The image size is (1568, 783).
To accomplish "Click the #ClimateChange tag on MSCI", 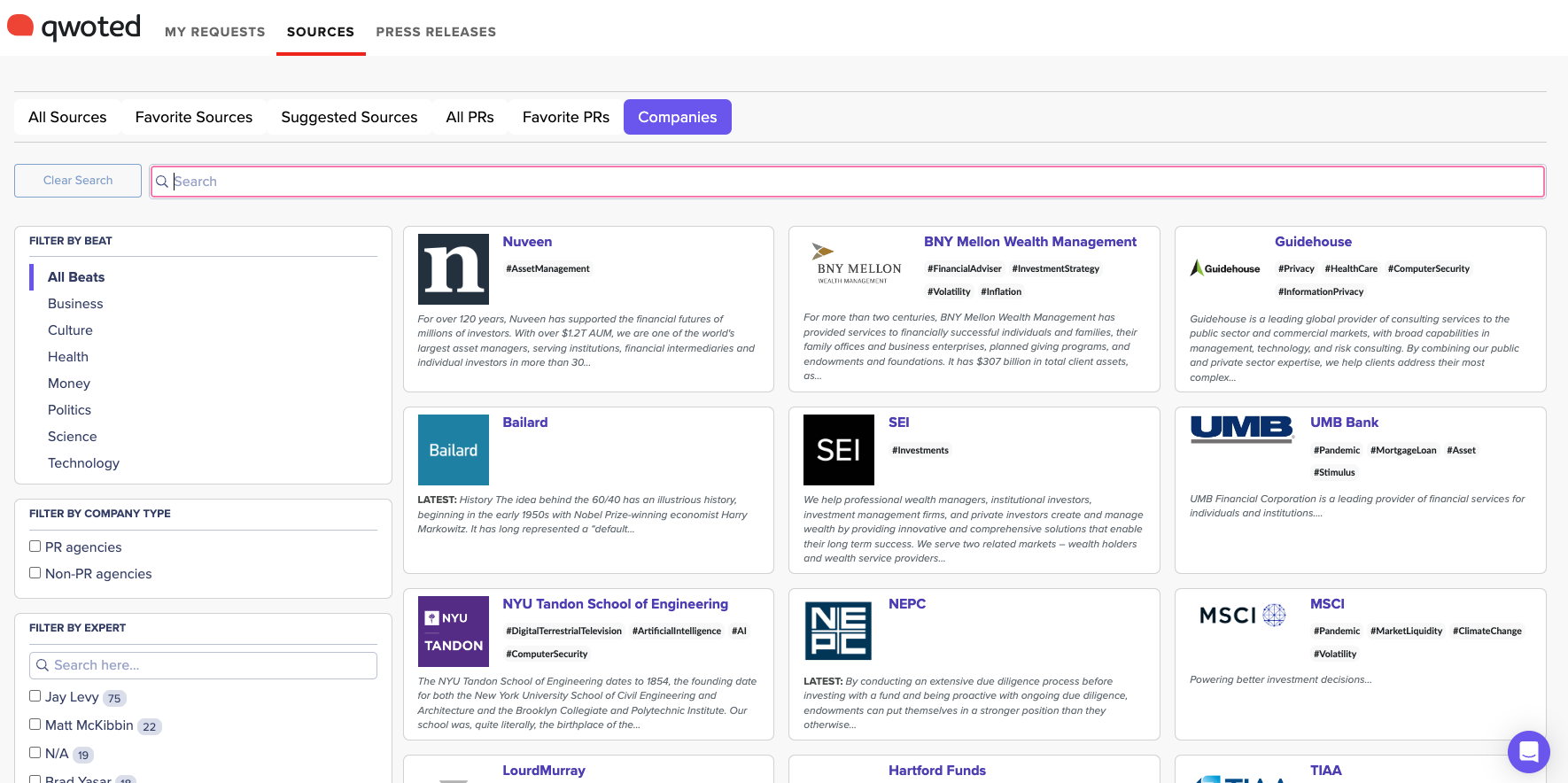I will click(x=1487, y=631).
